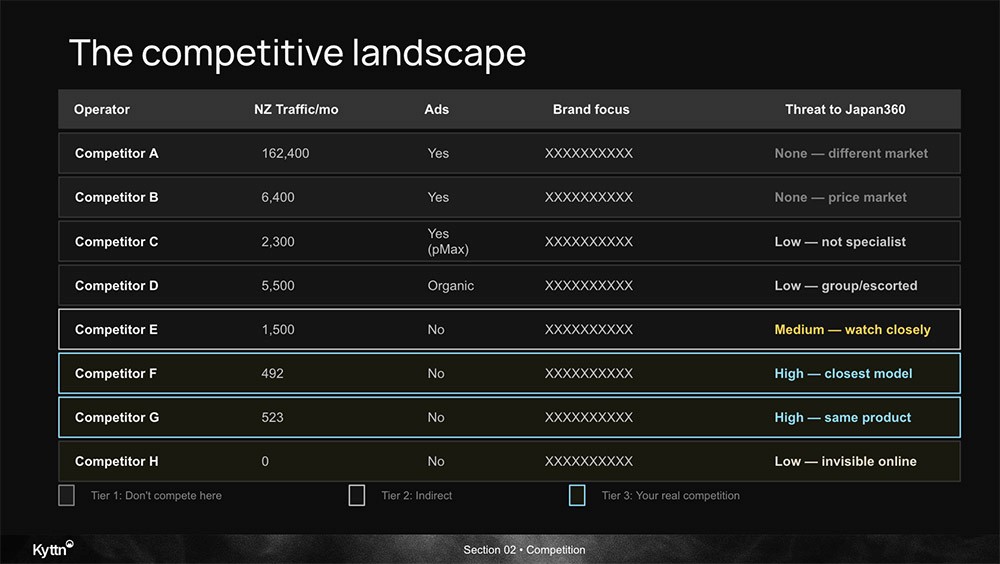Click the 'Tier 3: Your real competition' label
This screenshot has height=564, width=1000.
pos(671,496)
